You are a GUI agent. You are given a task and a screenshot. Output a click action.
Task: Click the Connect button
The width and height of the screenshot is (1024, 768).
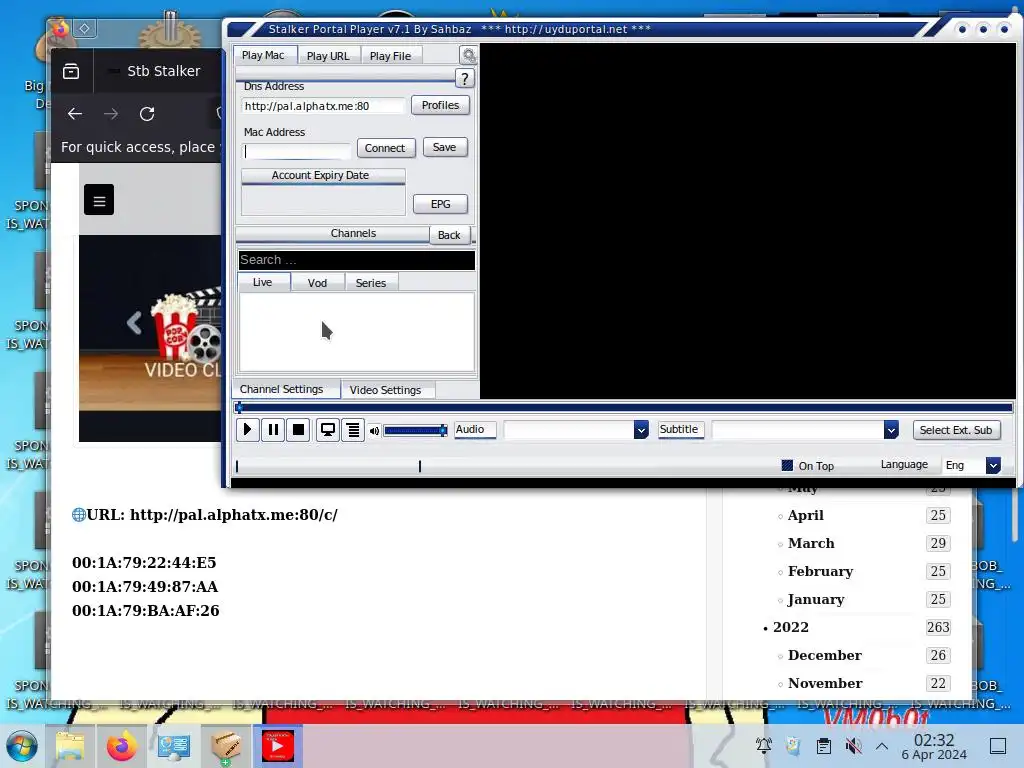tap(385, 148)
